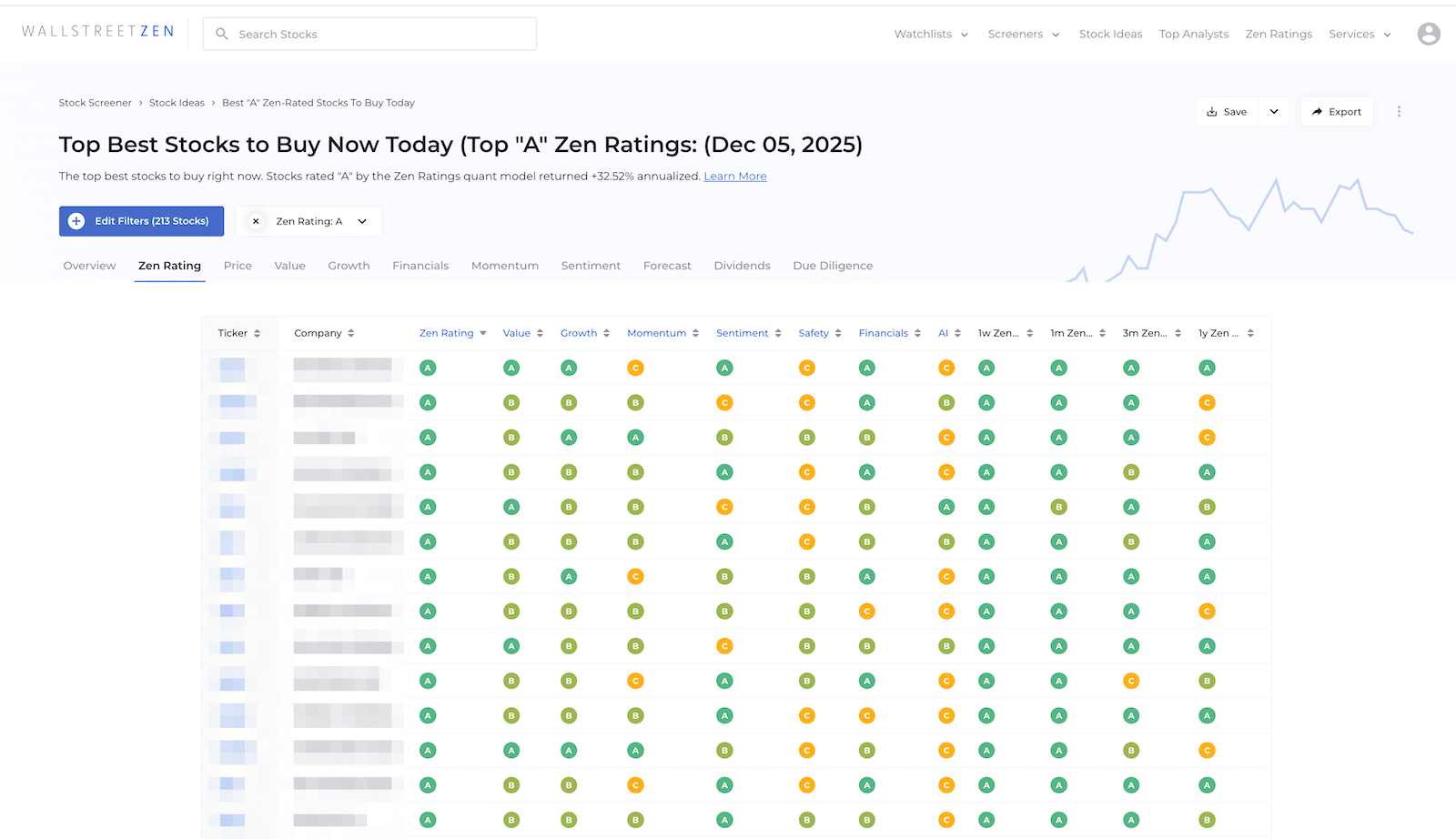
Task: Open the Zen Rating: A filter dropdown
Action: point(362,221)
